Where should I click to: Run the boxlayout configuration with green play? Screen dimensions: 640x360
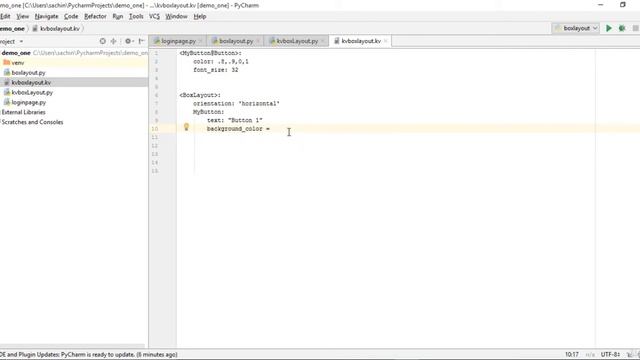[609, 28]
